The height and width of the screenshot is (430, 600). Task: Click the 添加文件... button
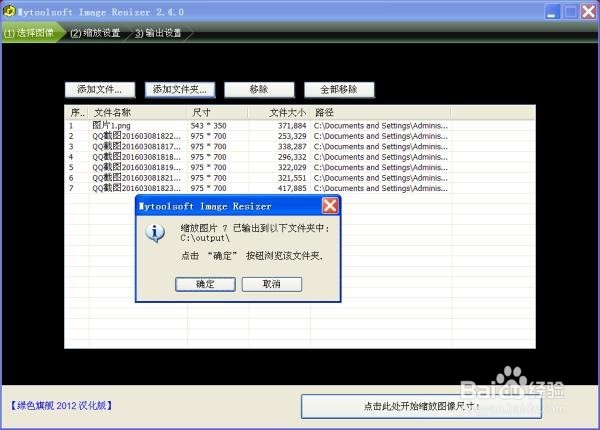point(100,90)
